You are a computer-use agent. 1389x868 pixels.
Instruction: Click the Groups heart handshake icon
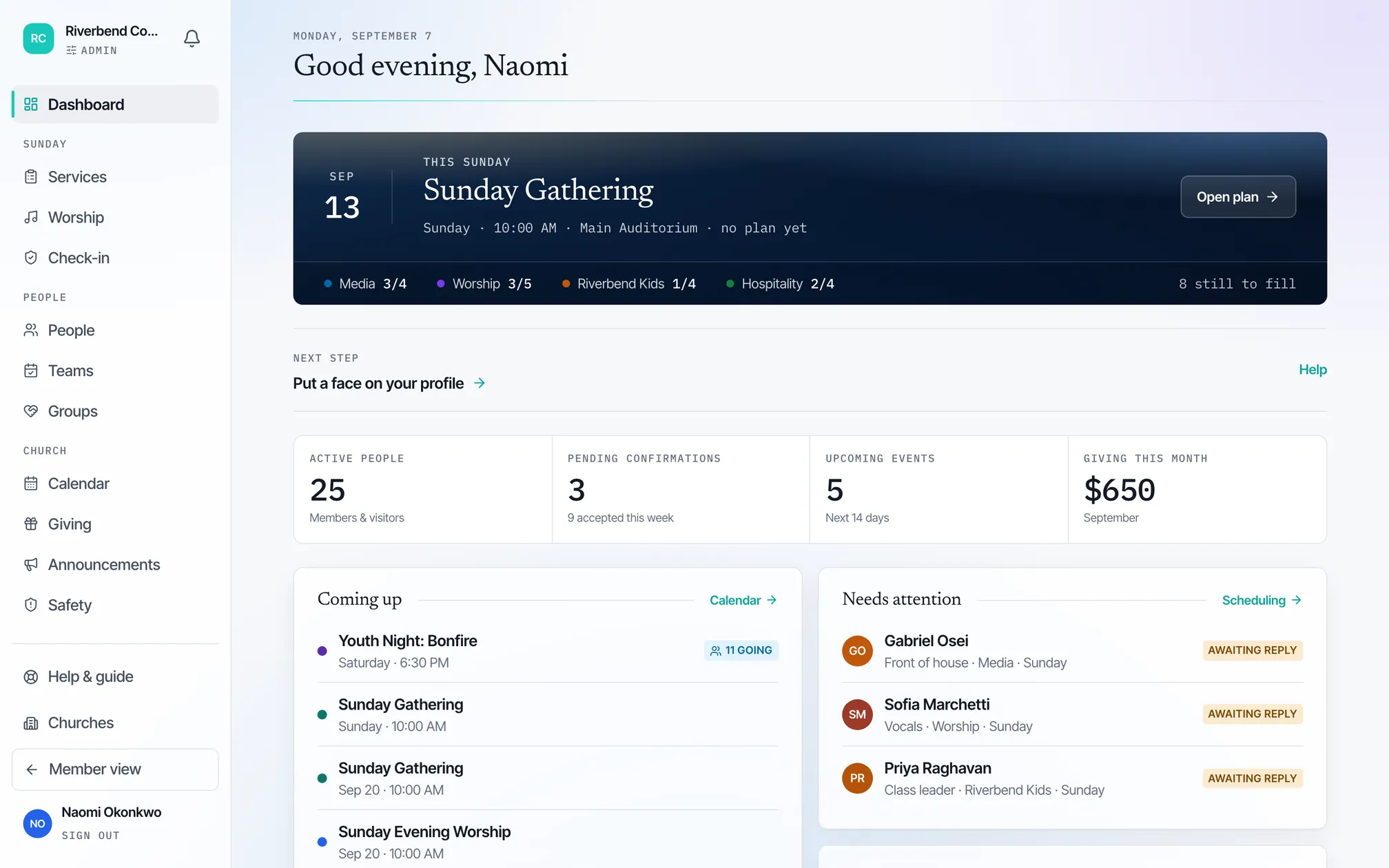click(x=31, y=411)
